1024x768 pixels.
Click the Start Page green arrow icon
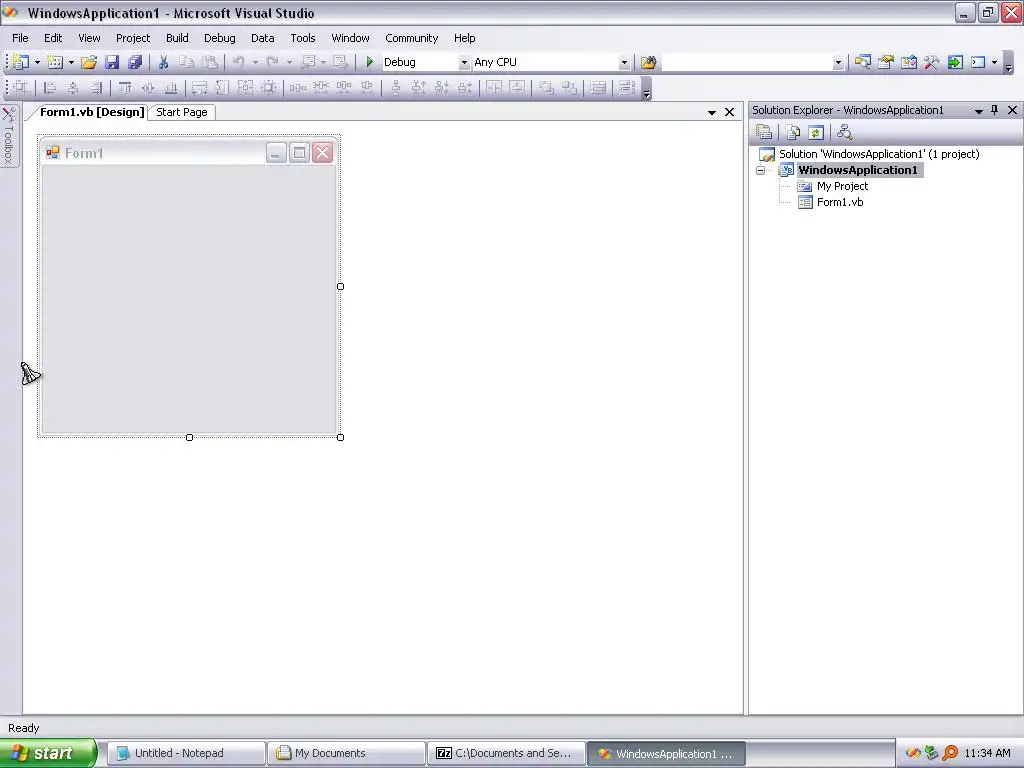pos(955,62)
